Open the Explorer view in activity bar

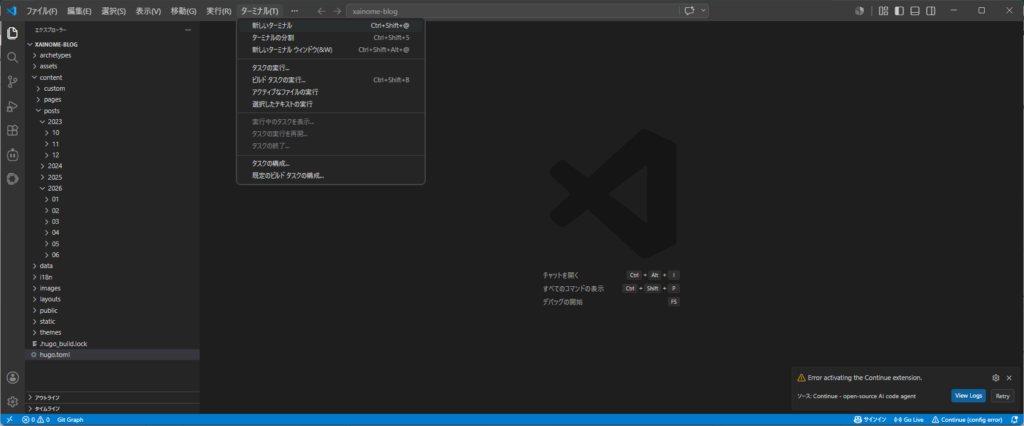point(12,33)
